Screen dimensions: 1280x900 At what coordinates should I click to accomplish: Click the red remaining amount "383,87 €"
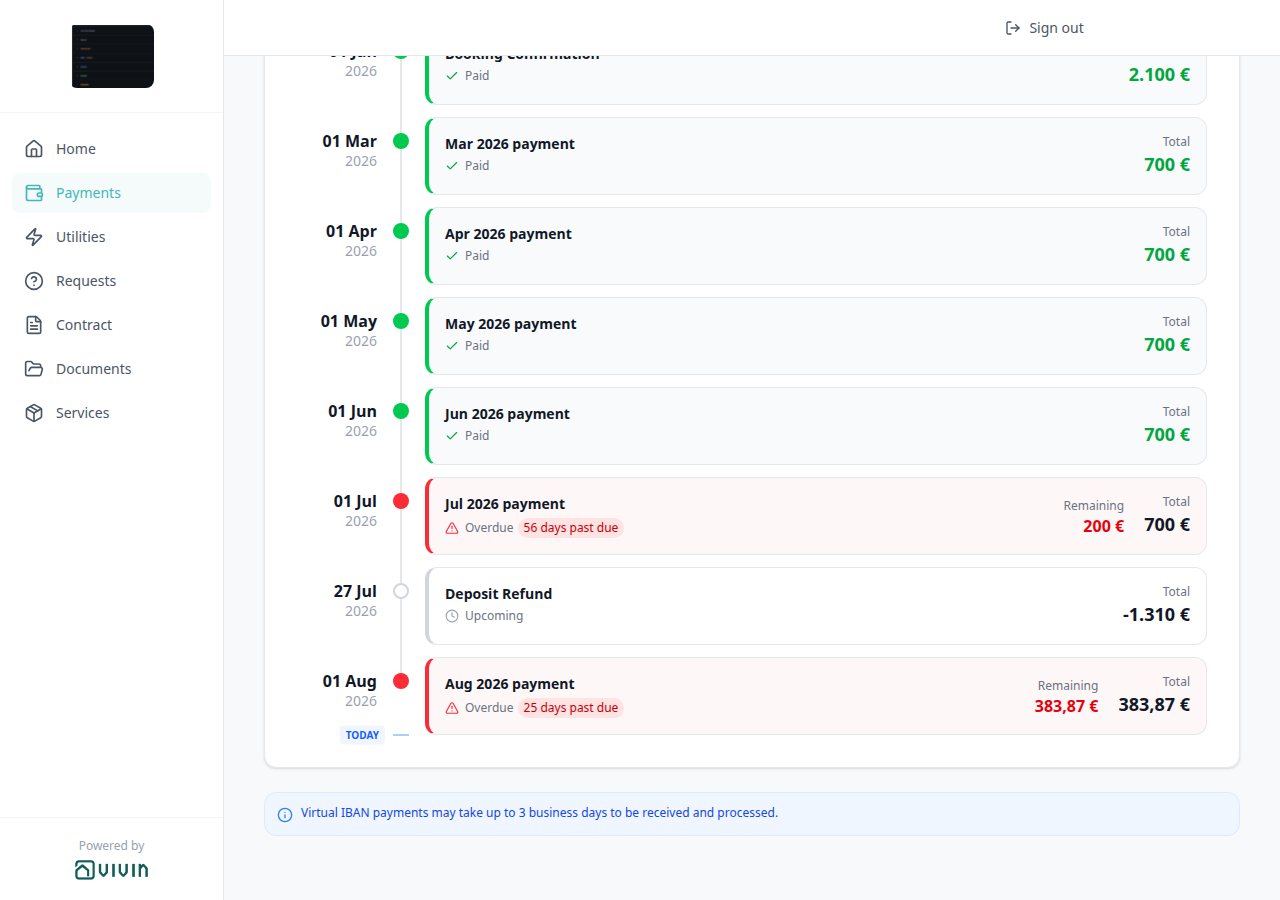1066,706
